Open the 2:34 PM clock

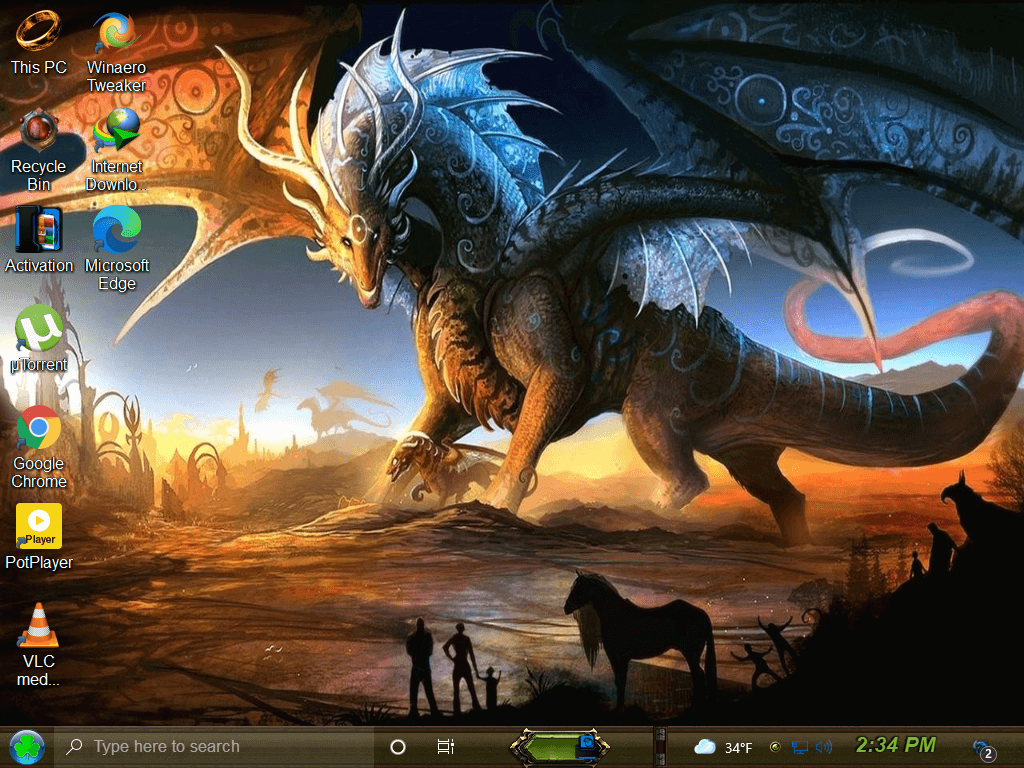click(x=895, y=745)
